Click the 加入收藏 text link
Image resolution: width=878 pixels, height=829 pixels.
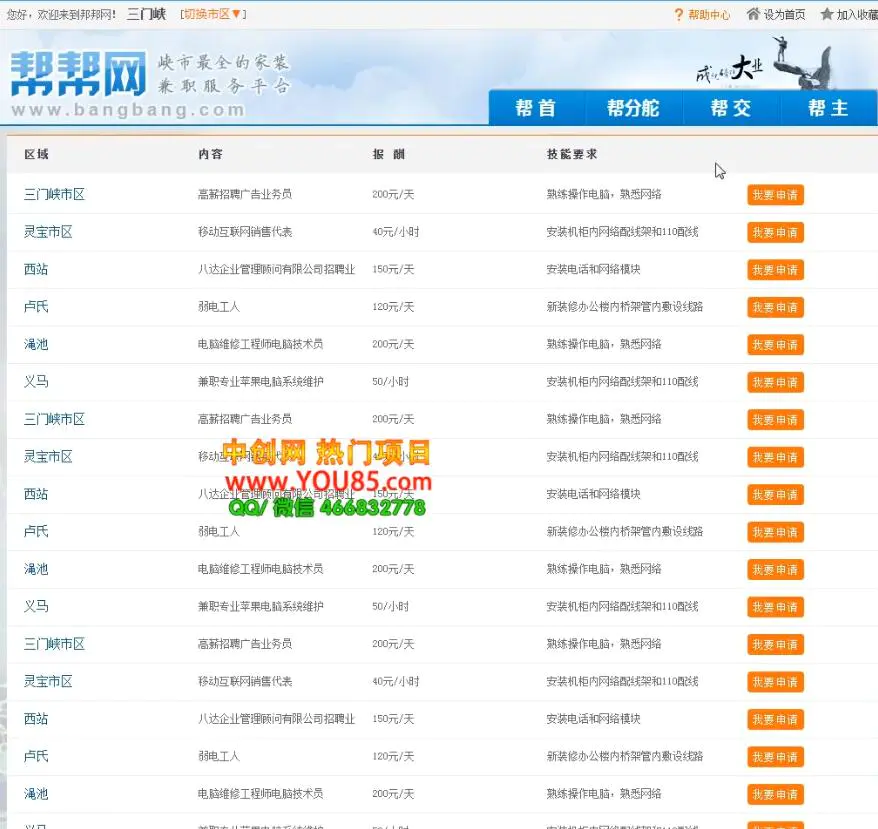(x=856, y=15)
